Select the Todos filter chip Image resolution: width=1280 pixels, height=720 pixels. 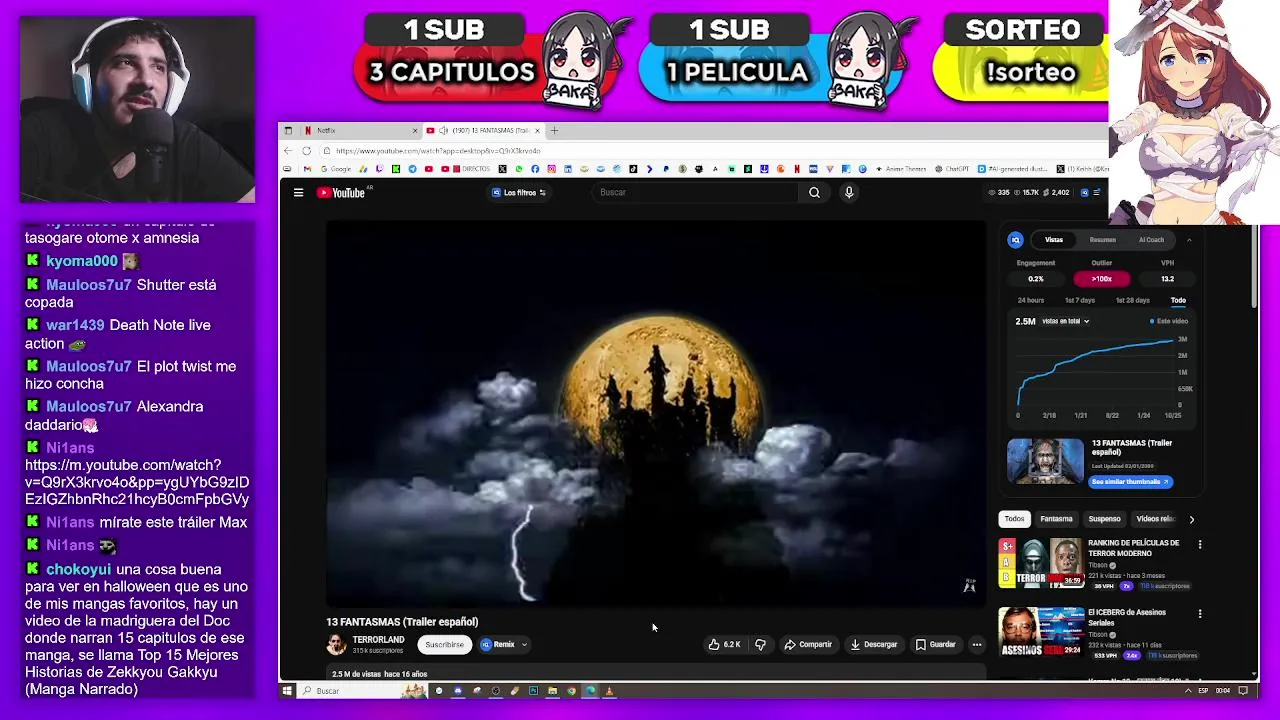1014,519
